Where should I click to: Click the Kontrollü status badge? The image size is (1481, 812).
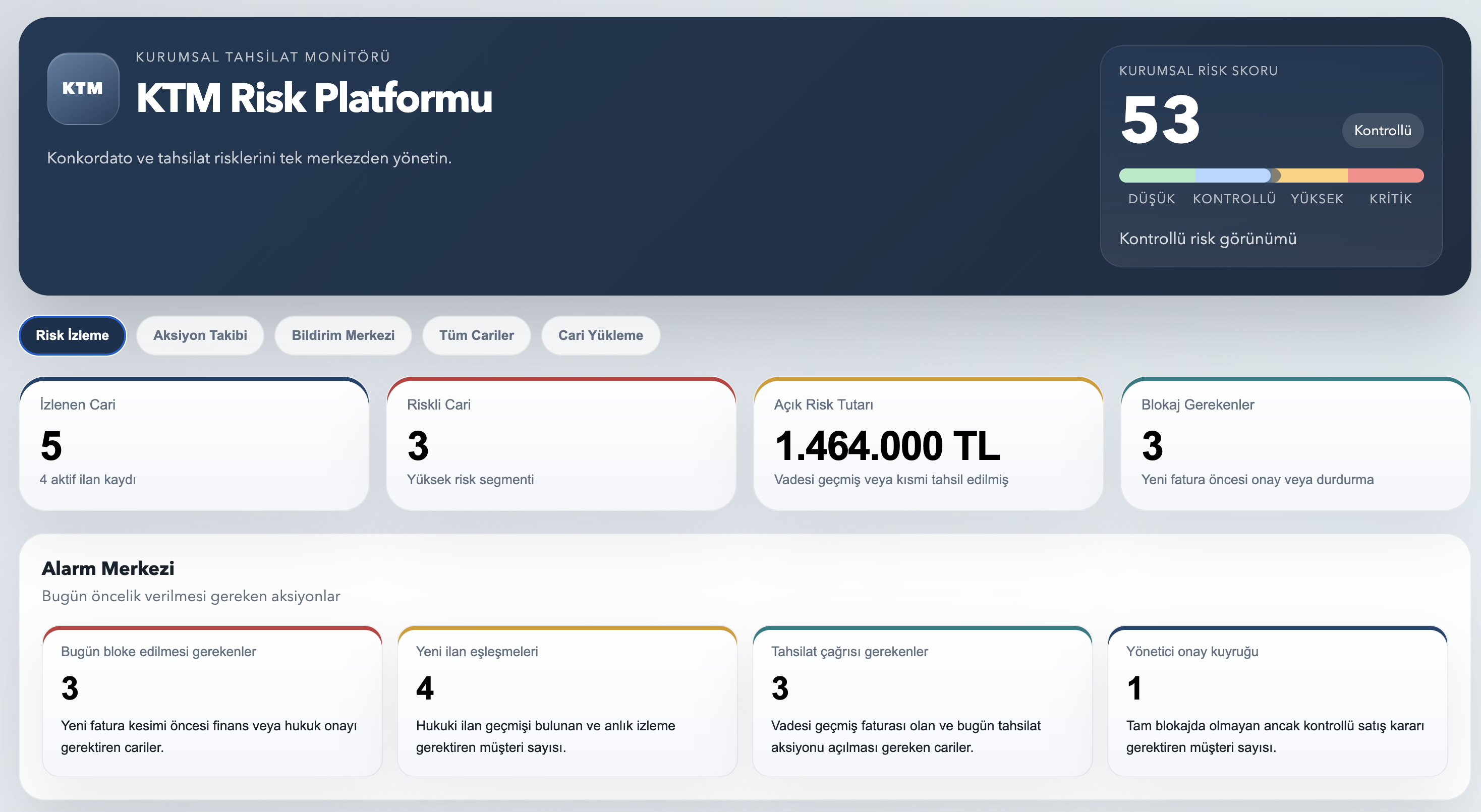(1382, 131)
